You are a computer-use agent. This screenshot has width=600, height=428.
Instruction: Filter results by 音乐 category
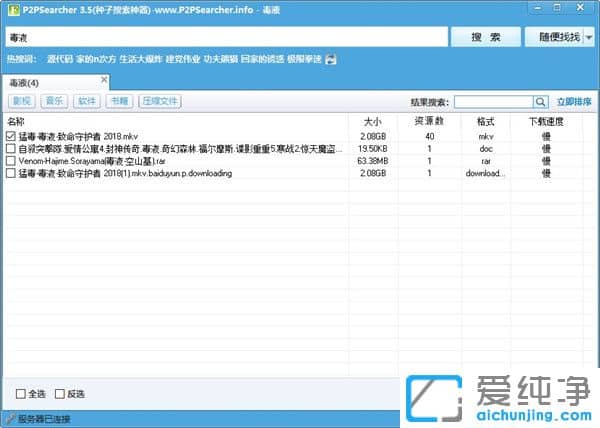[x=54, y=101]
